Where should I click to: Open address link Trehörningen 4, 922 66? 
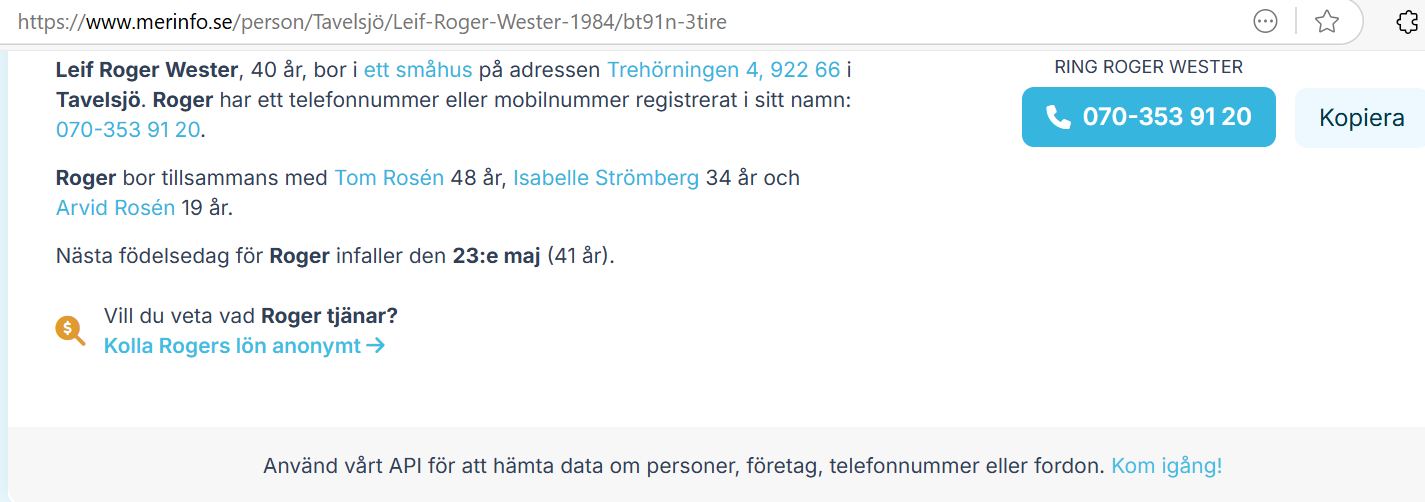(724, 70)
